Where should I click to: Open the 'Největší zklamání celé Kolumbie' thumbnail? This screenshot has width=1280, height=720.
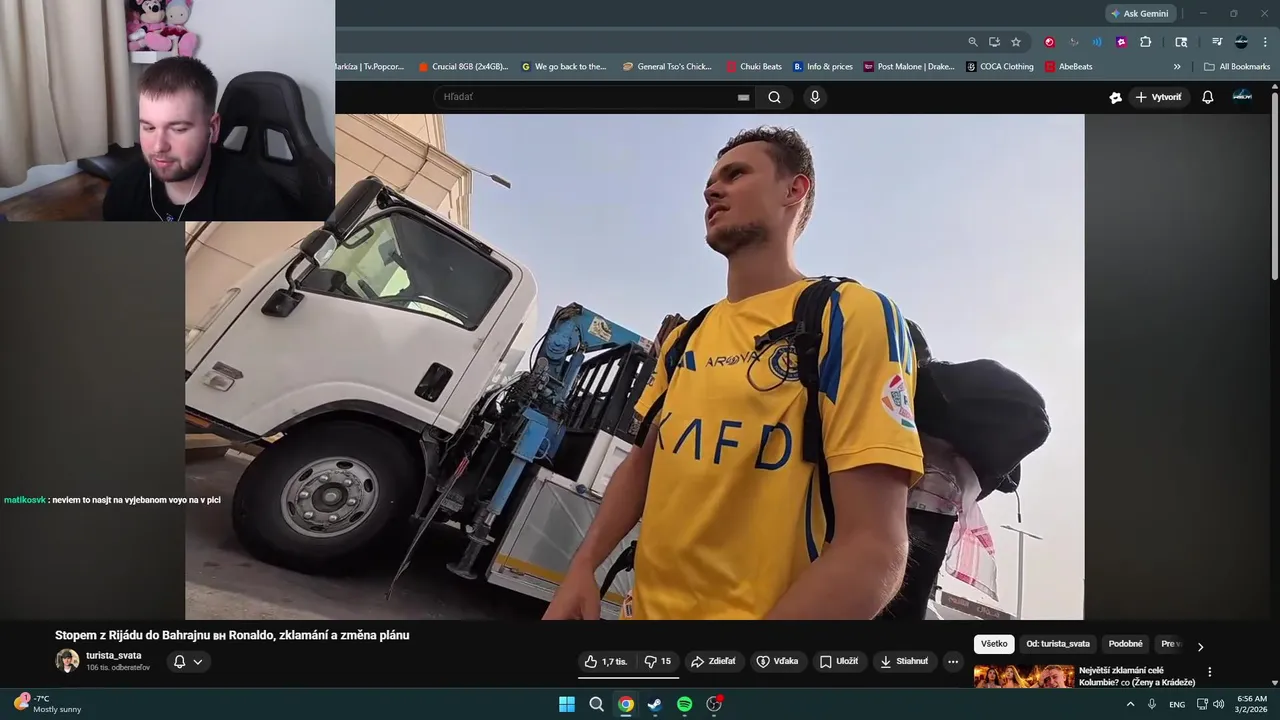point(1023,677)
